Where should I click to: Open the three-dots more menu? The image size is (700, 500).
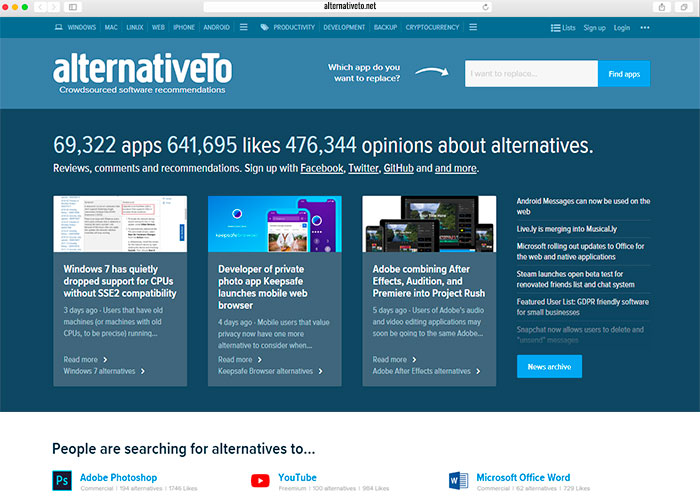(x=645, y=28)
